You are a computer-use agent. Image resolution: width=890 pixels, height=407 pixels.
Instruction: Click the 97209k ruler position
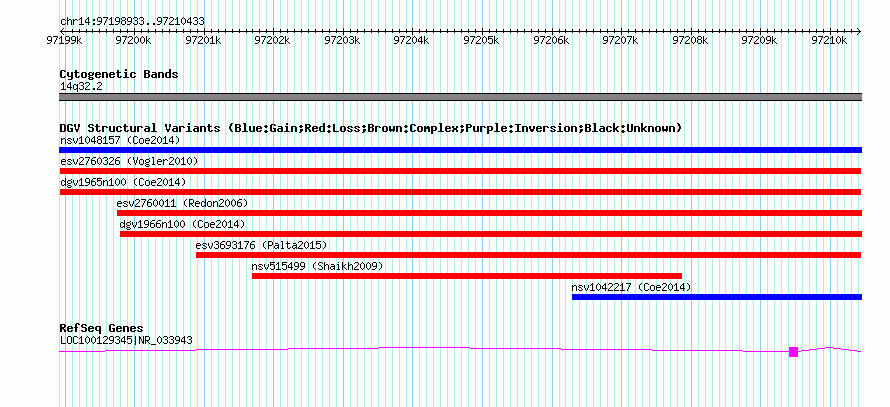click(761, 41)
